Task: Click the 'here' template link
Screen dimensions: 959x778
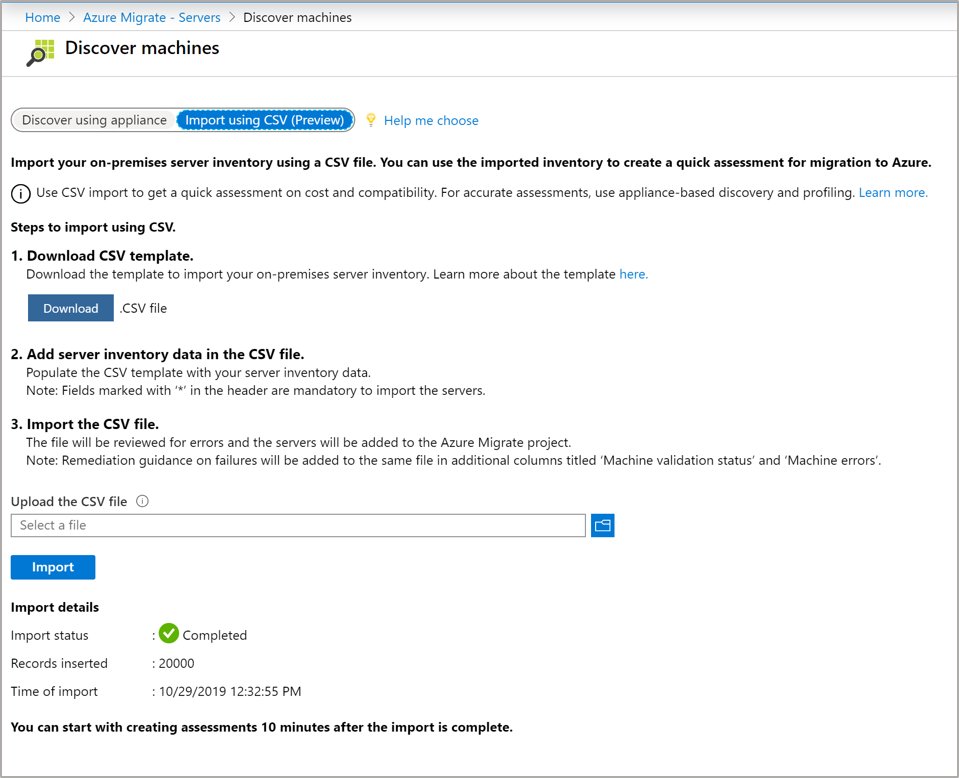Action: 633,274
